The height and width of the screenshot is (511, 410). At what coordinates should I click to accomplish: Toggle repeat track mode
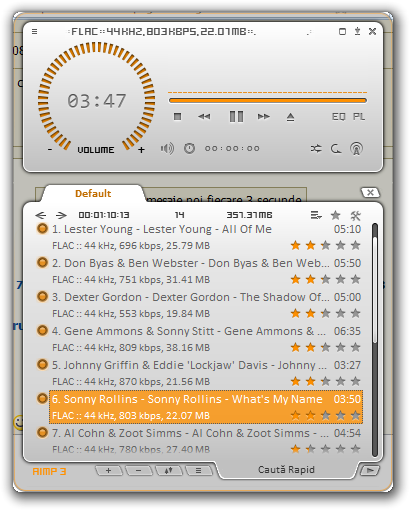336,149
